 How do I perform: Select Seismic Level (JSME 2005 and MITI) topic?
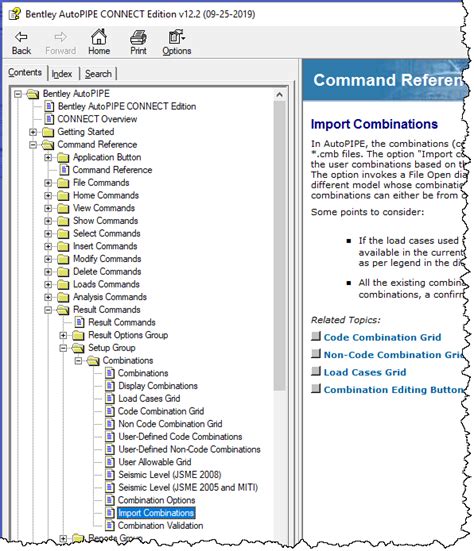188,487
